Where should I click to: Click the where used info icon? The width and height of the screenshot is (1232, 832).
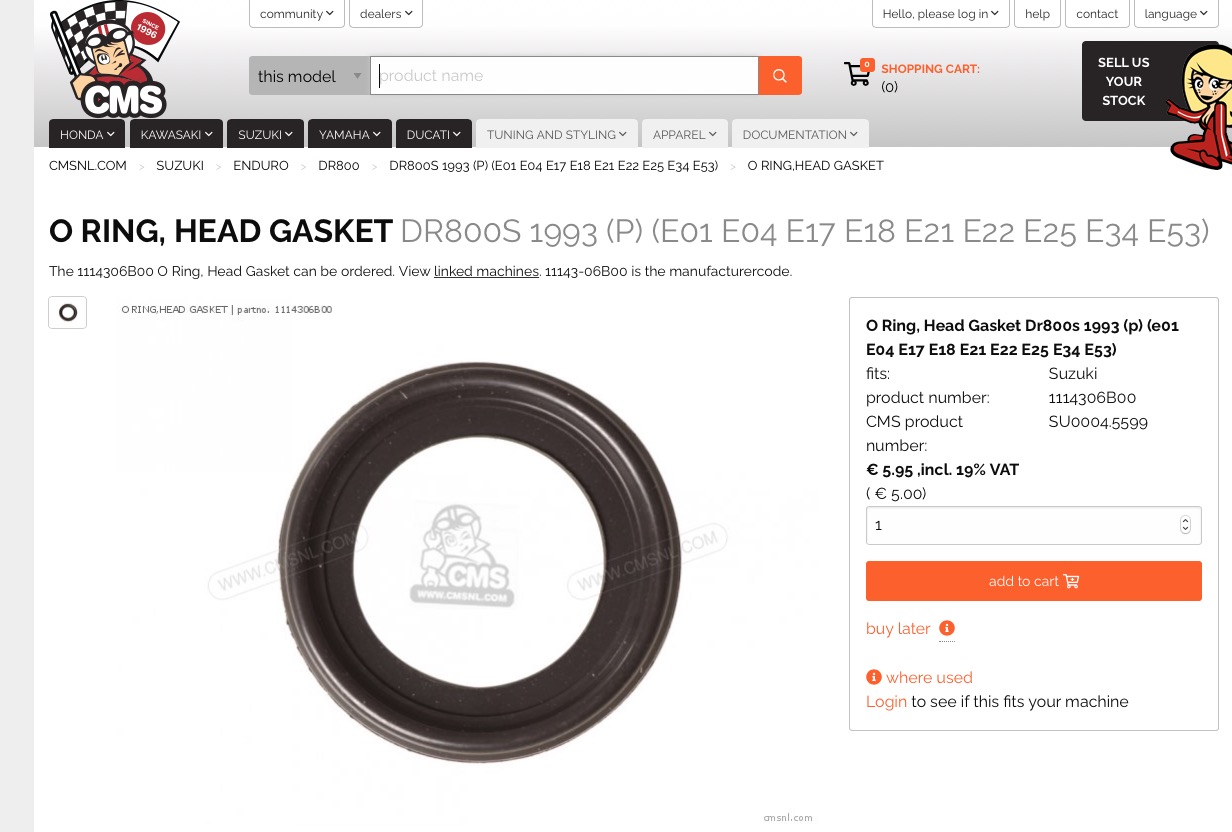pyautogui.click(x=874, y=677)
